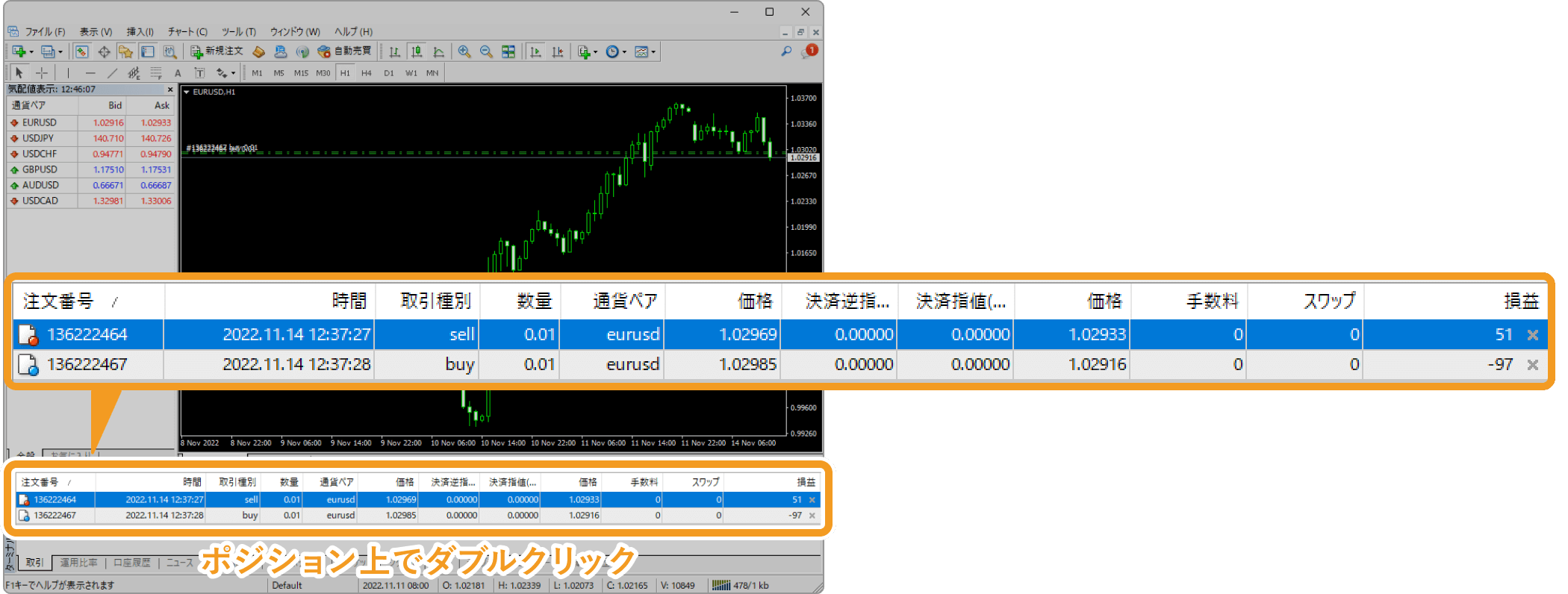Switch to the 口座履歴 terminal tab
The width and height of the screenshot is (1568, 594).
coord(131,563)
